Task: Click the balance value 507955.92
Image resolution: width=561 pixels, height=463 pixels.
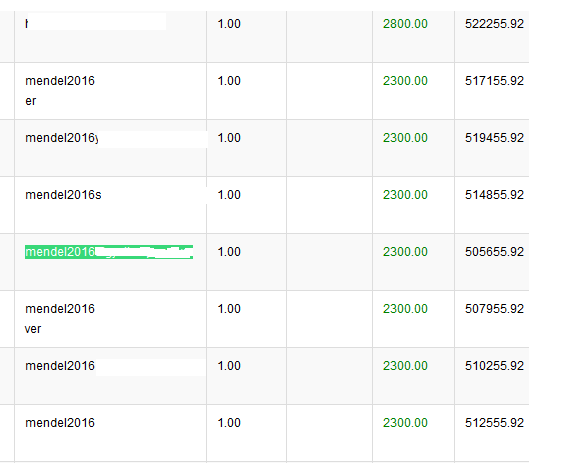Action: coord(494,309)
